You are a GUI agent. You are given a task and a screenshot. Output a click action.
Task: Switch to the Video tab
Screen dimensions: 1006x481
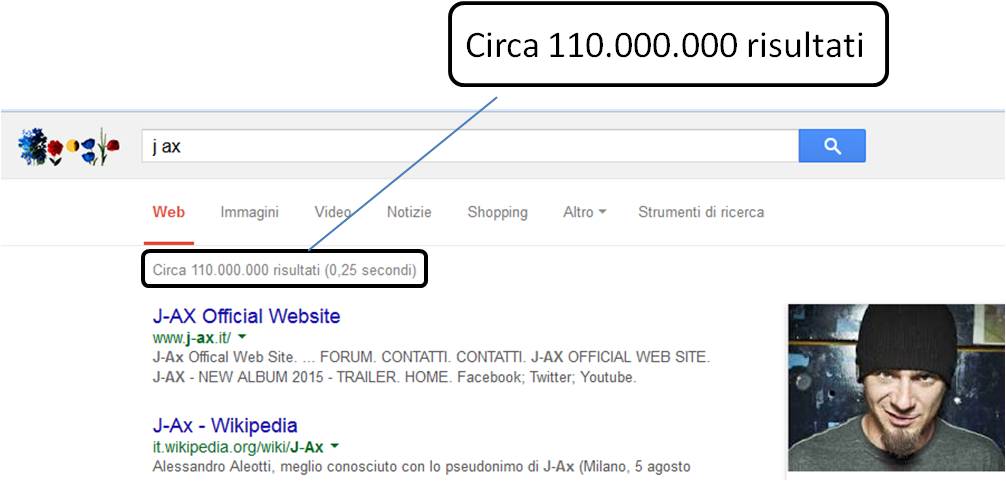[x=332, y=212]
